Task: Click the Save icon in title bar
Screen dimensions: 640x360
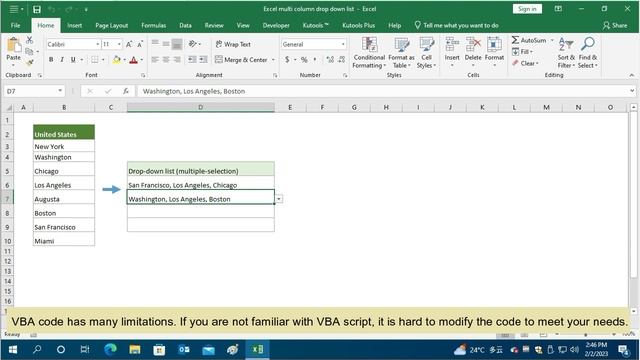Action: tap(37, 9)
